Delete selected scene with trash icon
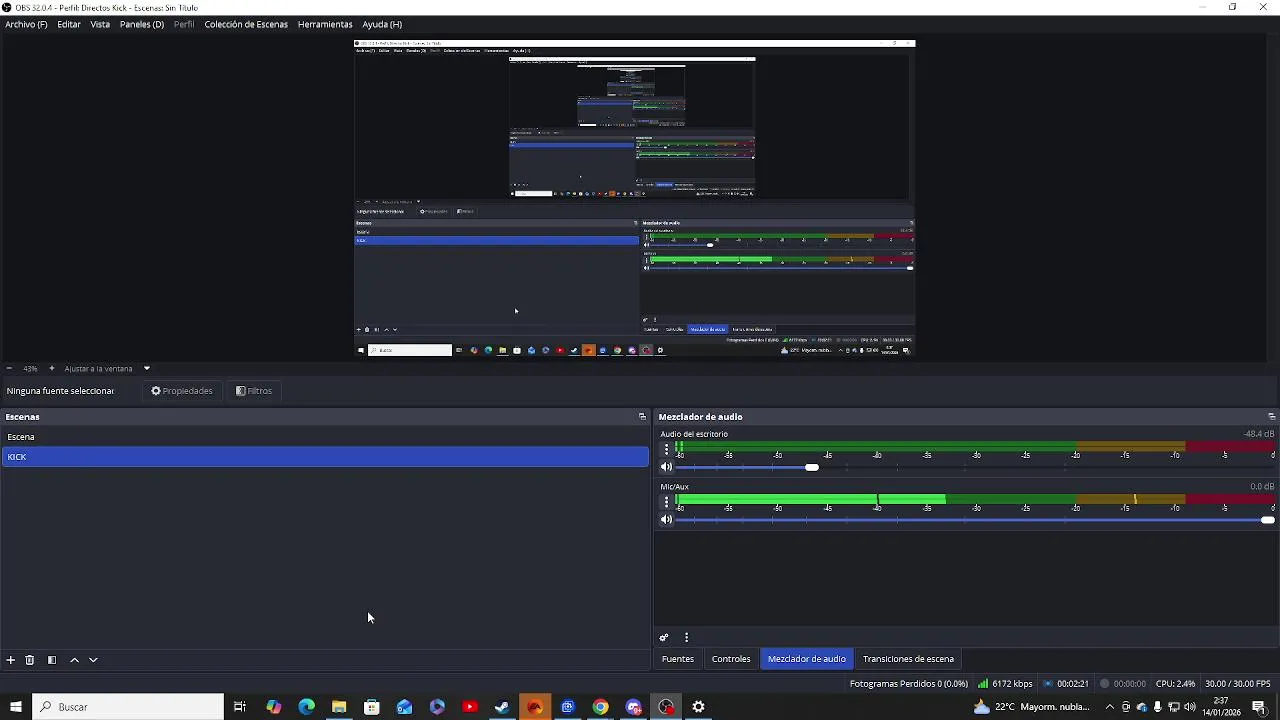This screenshot has height=720, width=1280. (x=30, y=660)
